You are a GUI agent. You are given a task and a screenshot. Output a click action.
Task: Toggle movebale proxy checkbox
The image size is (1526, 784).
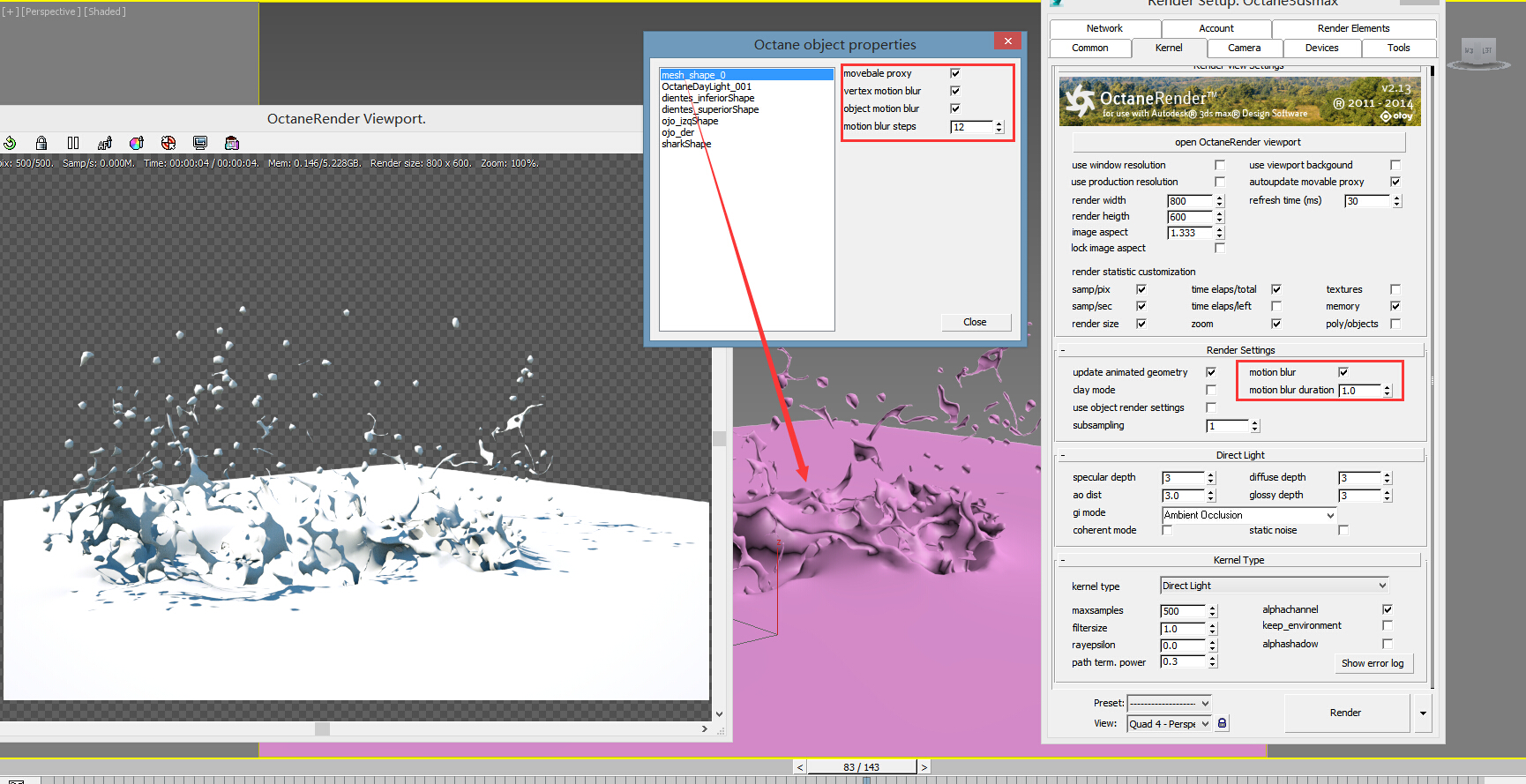point(954,73)
